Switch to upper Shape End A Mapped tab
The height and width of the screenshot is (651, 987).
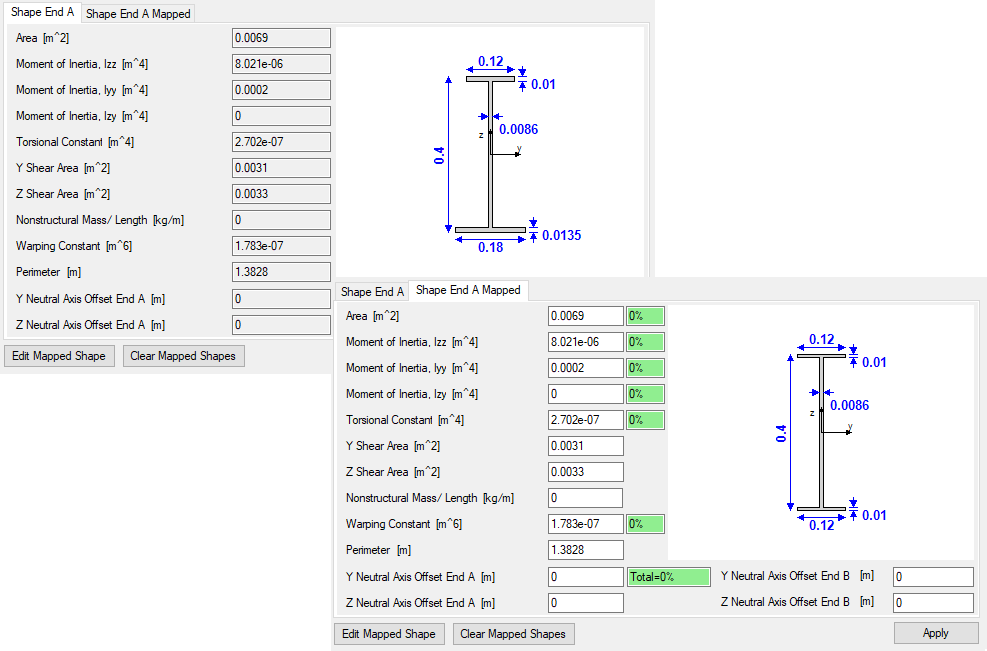point(138,13)
